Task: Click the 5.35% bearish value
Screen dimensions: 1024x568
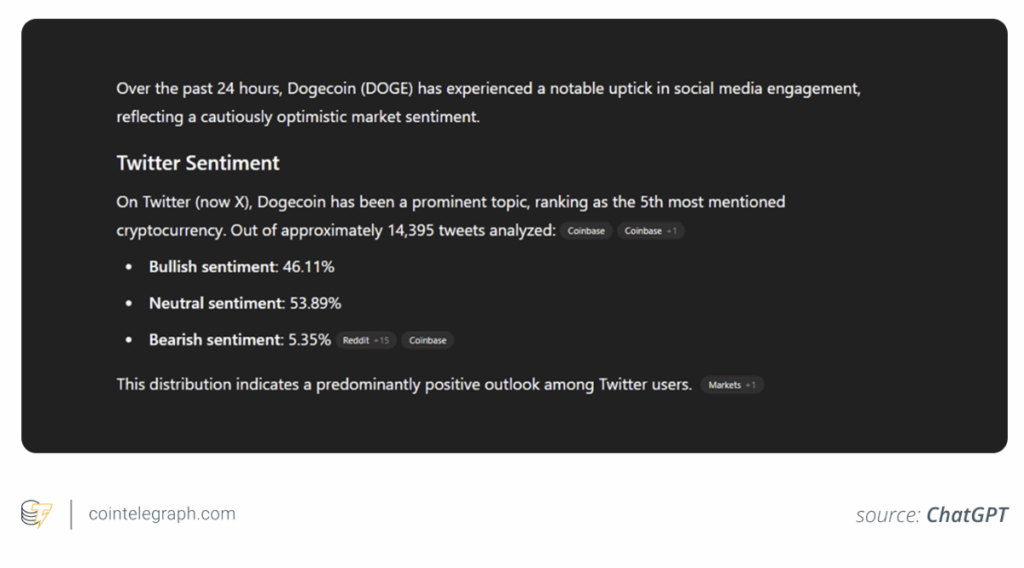Action: point(309,340)
